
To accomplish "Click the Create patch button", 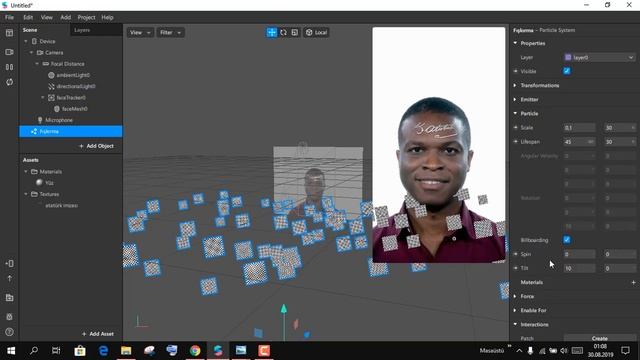I will [x=600, y=338].
